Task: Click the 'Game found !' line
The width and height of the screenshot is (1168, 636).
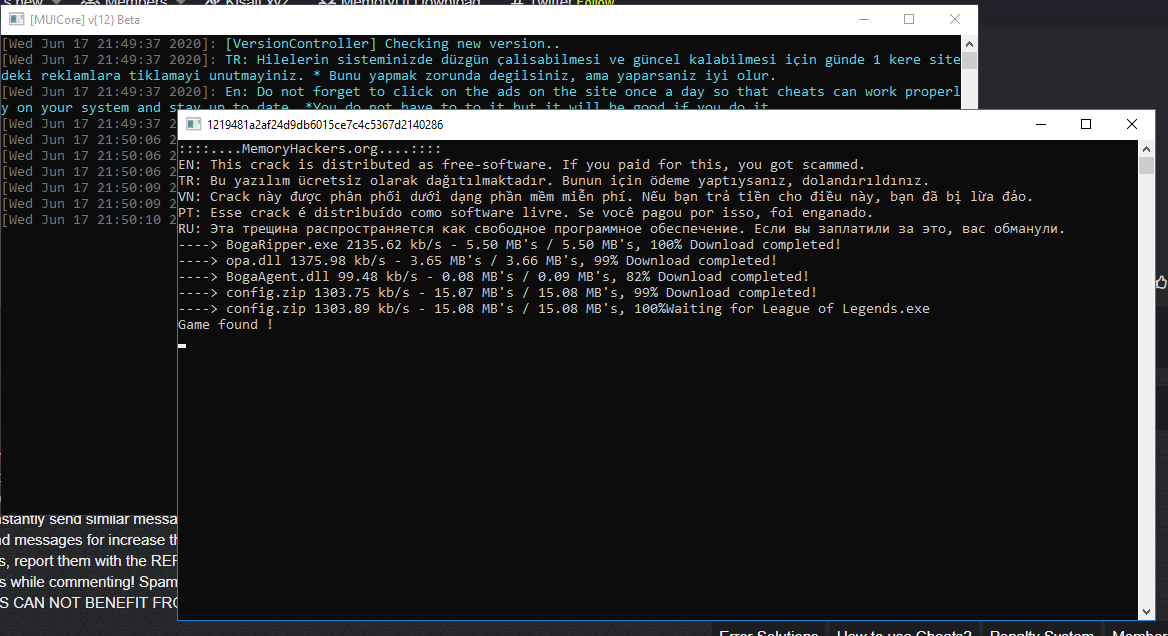Action: pyautogui.click(x=226, y=325)
